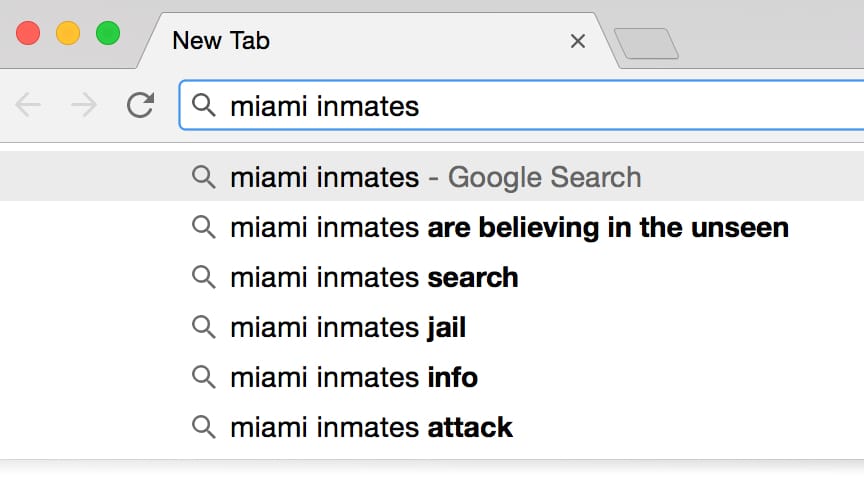The height and width of the screenshot is (484, 864).
Task: Select the "miami inmates attack" suggestion
Action: pos(371,427)
